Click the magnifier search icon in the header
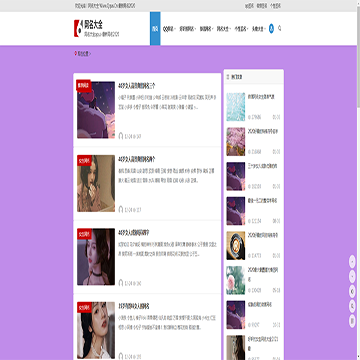 [x=279, y=28]
